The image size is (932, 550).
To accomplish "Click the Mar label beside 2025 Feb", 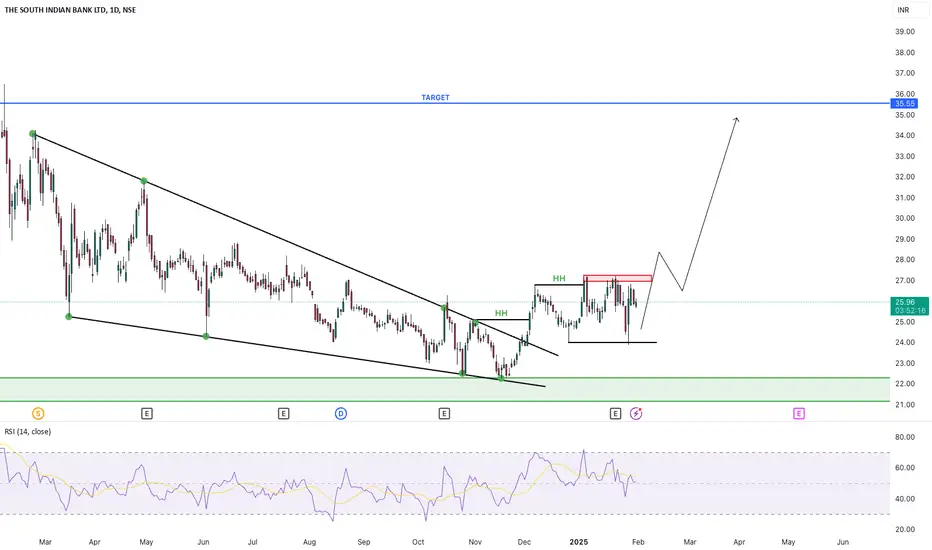I will (690, 542).
